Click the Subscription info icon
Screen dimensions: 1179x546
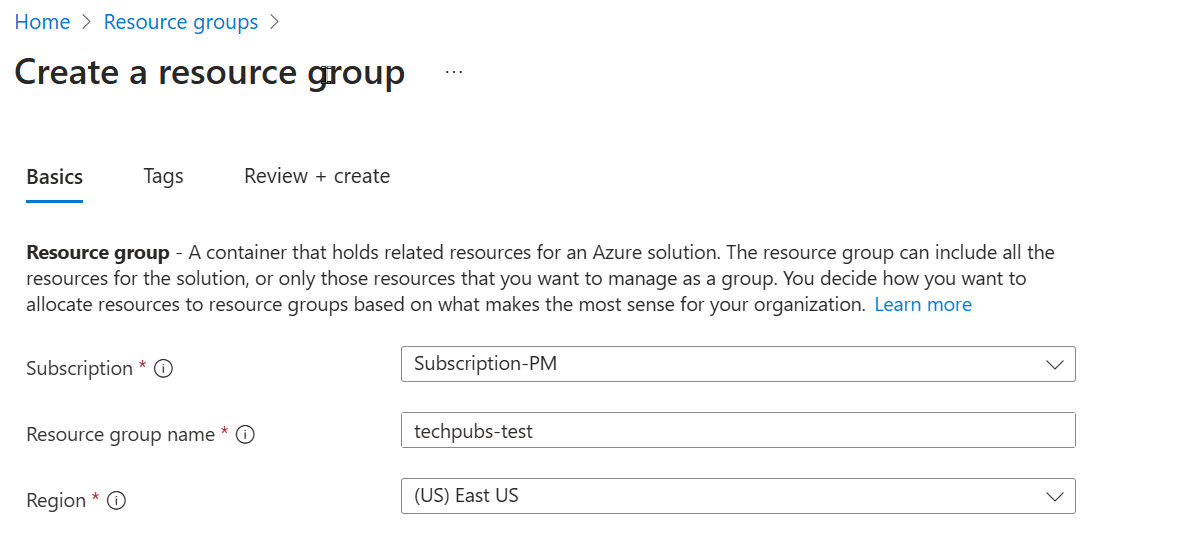point(165,368)
